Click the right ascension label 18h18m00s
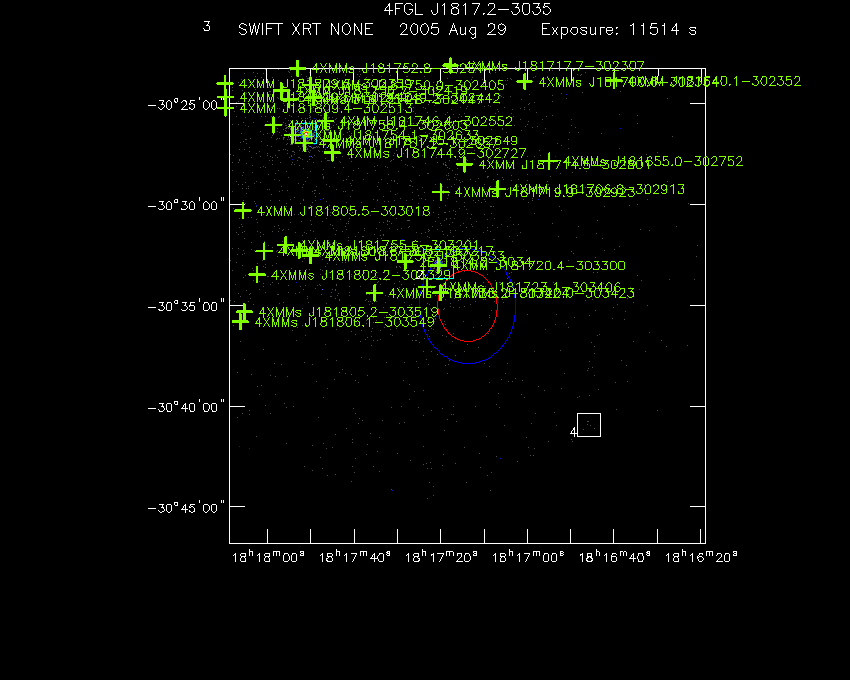The width and height of the screenshot is (850, 680). [x=268, y=557]
